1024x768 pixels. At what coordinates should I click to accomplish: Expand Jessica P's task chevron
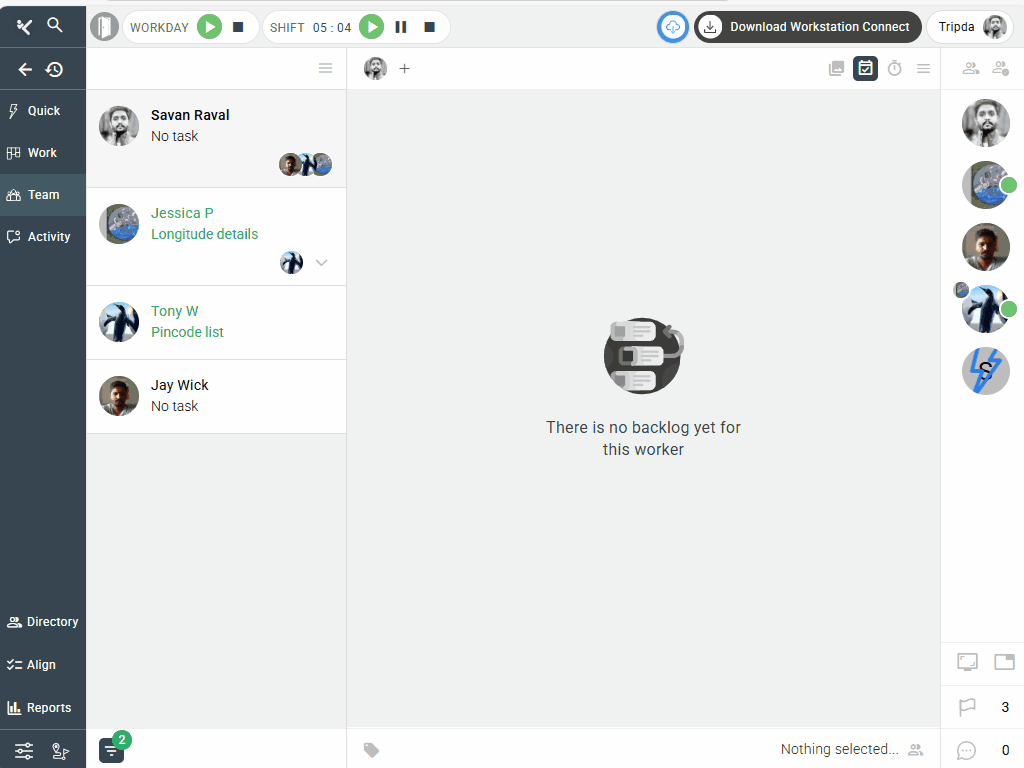point(321,263)
